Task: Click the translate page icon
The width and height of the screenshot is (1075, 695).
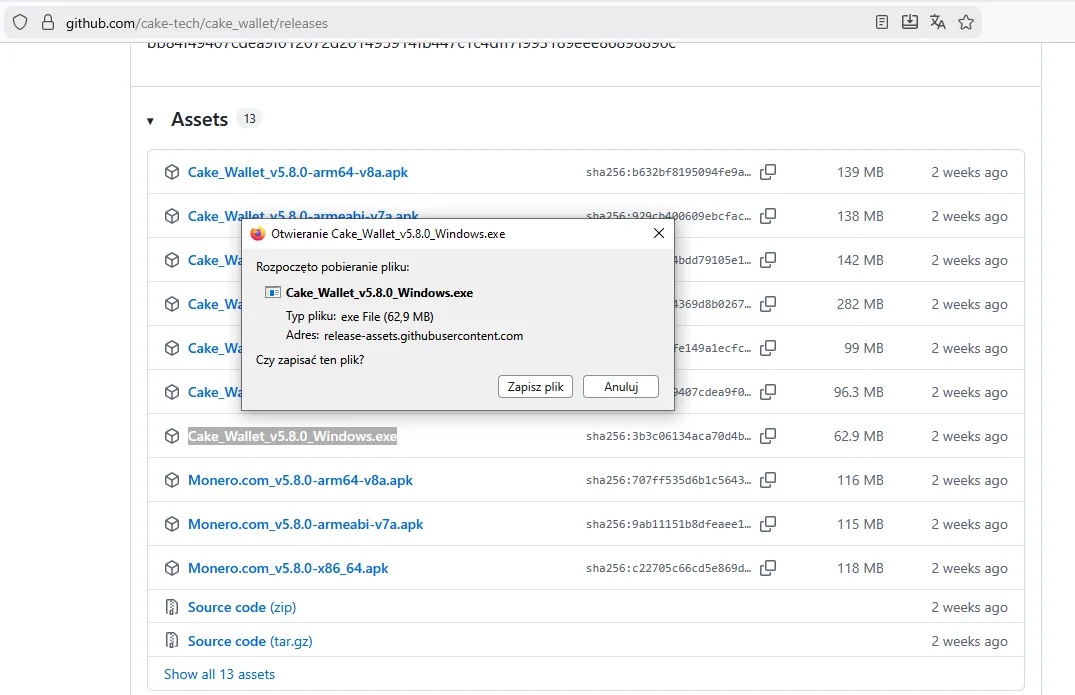Action: click(938, 23)
